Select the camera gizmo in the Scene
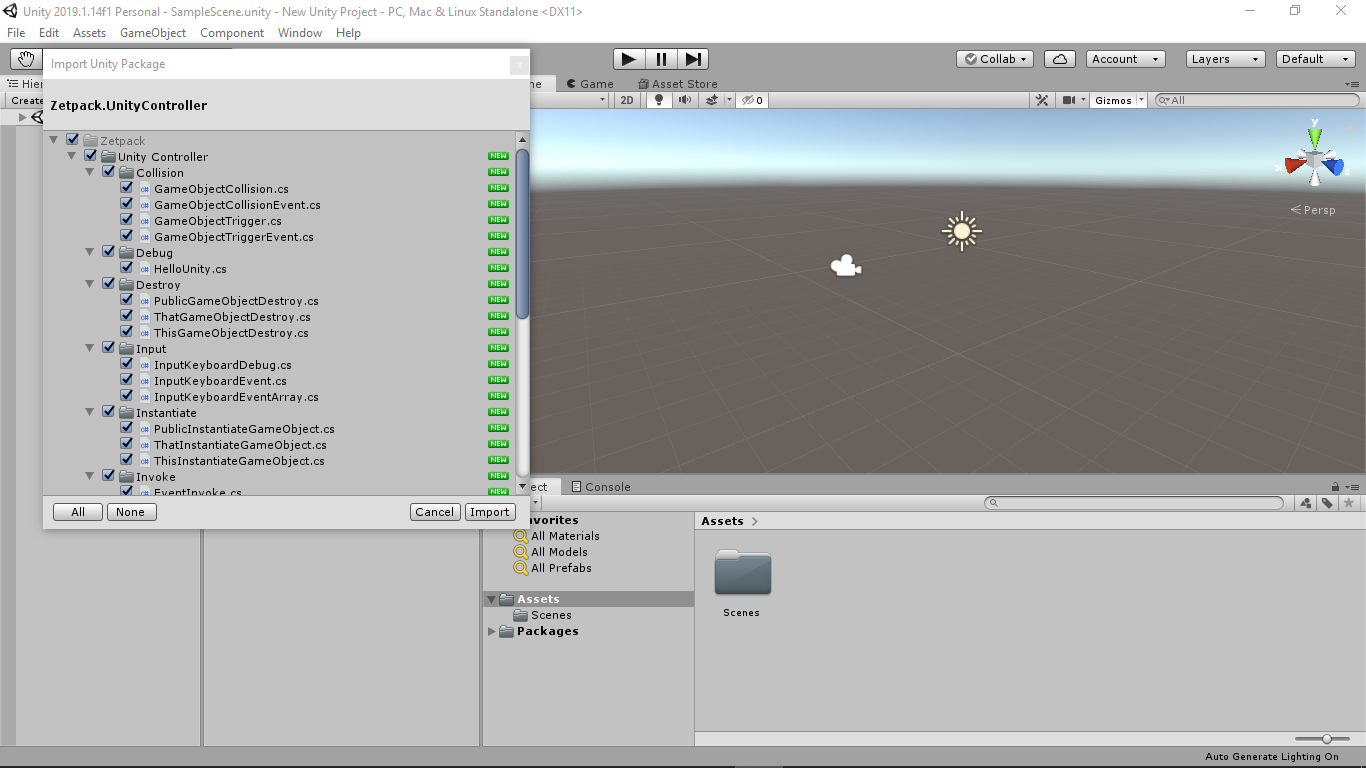This screenshot has width=1366, height=768. click(846, 266)
